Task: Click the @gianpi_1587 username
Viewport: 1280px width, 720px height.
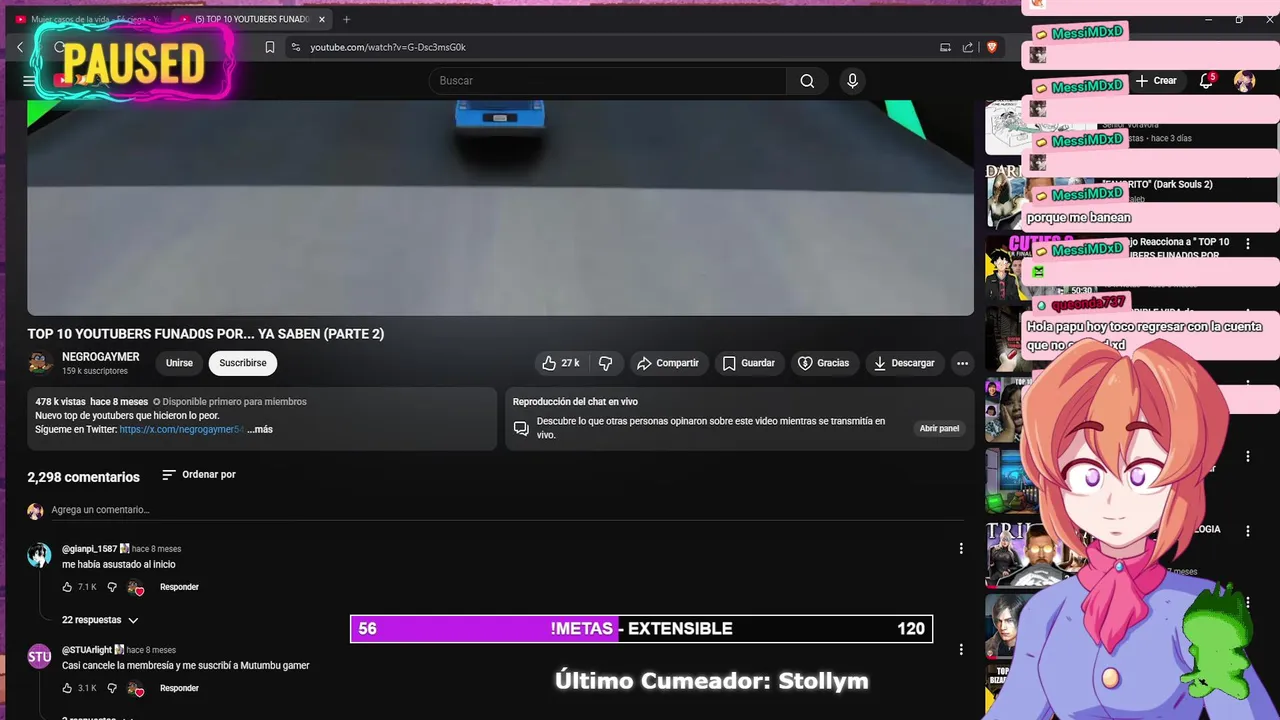Action: [x=89, y=549]
